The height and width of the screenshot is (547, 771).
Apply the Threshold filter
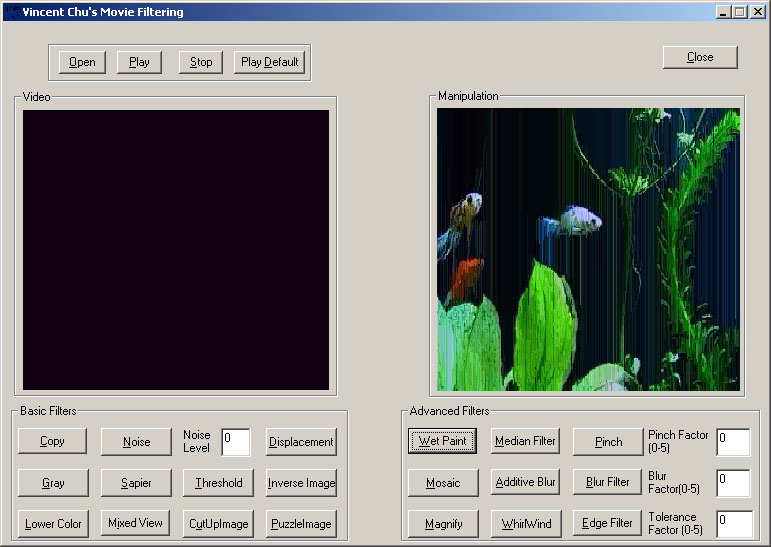tap(218, 483)
